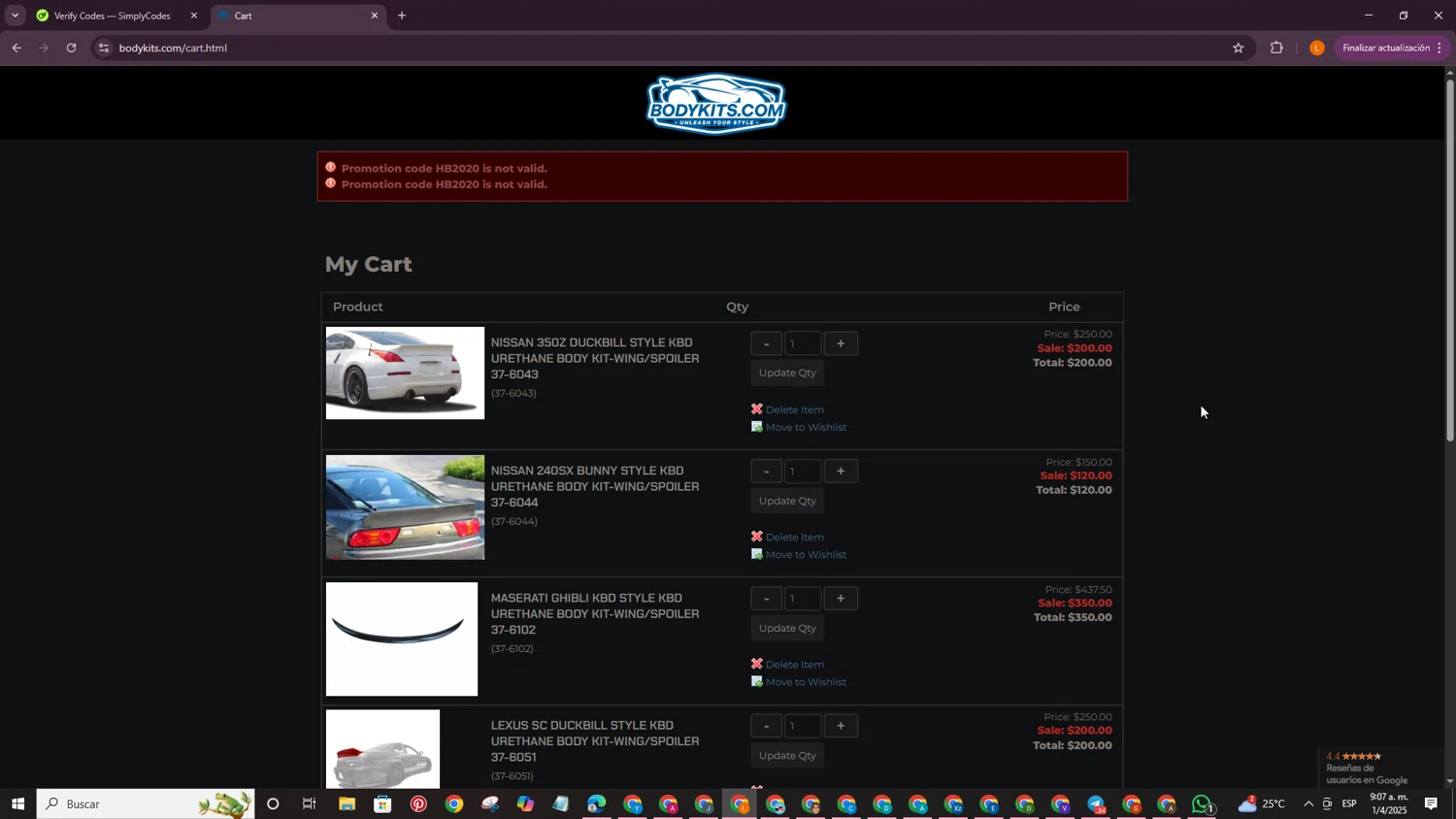Show hidden system tray icons
Image resolution: width=1456 pixels, height=819 pixels.
click(1307, 803)
